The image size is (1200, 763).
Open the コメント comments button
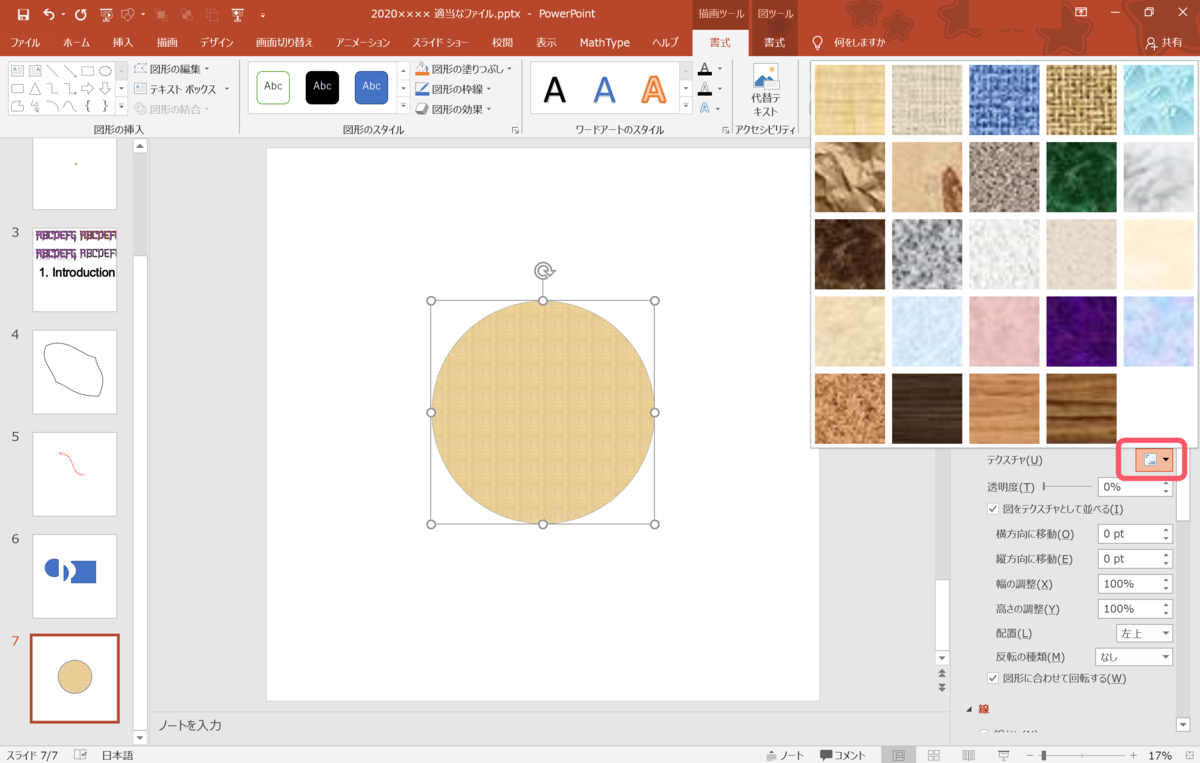(843, 755)
